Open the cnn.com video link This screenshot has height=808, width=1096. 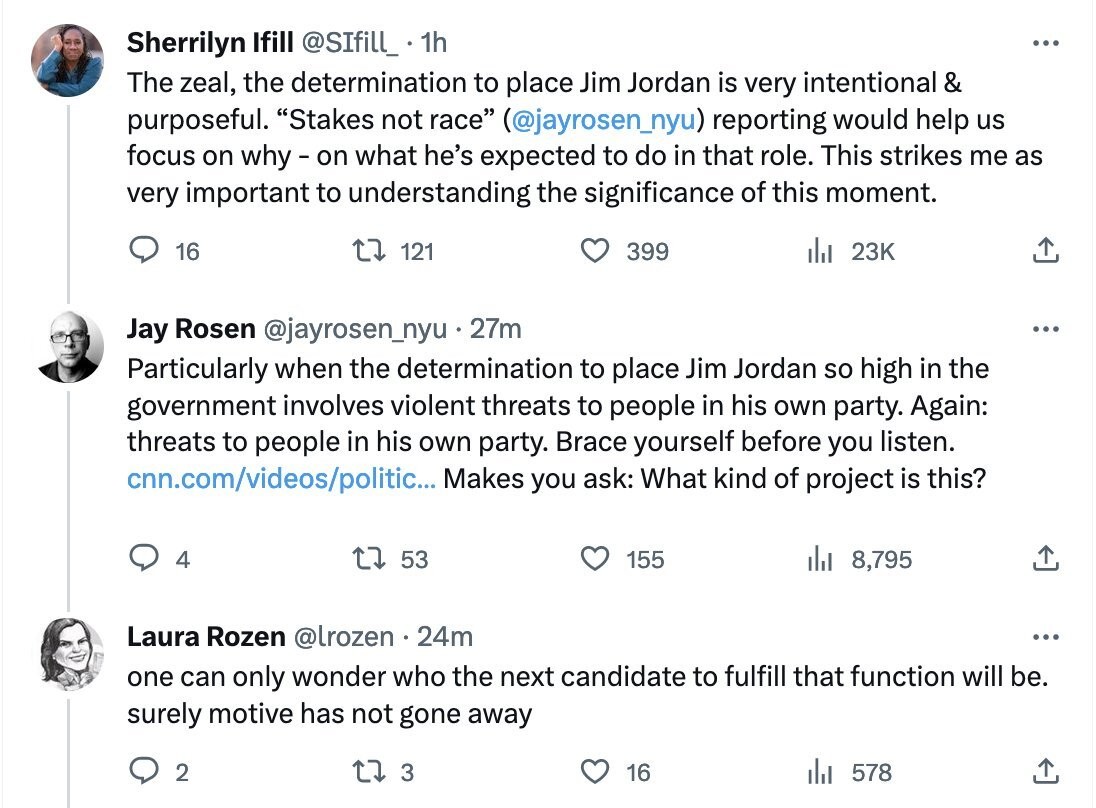[x=280, y=478]
